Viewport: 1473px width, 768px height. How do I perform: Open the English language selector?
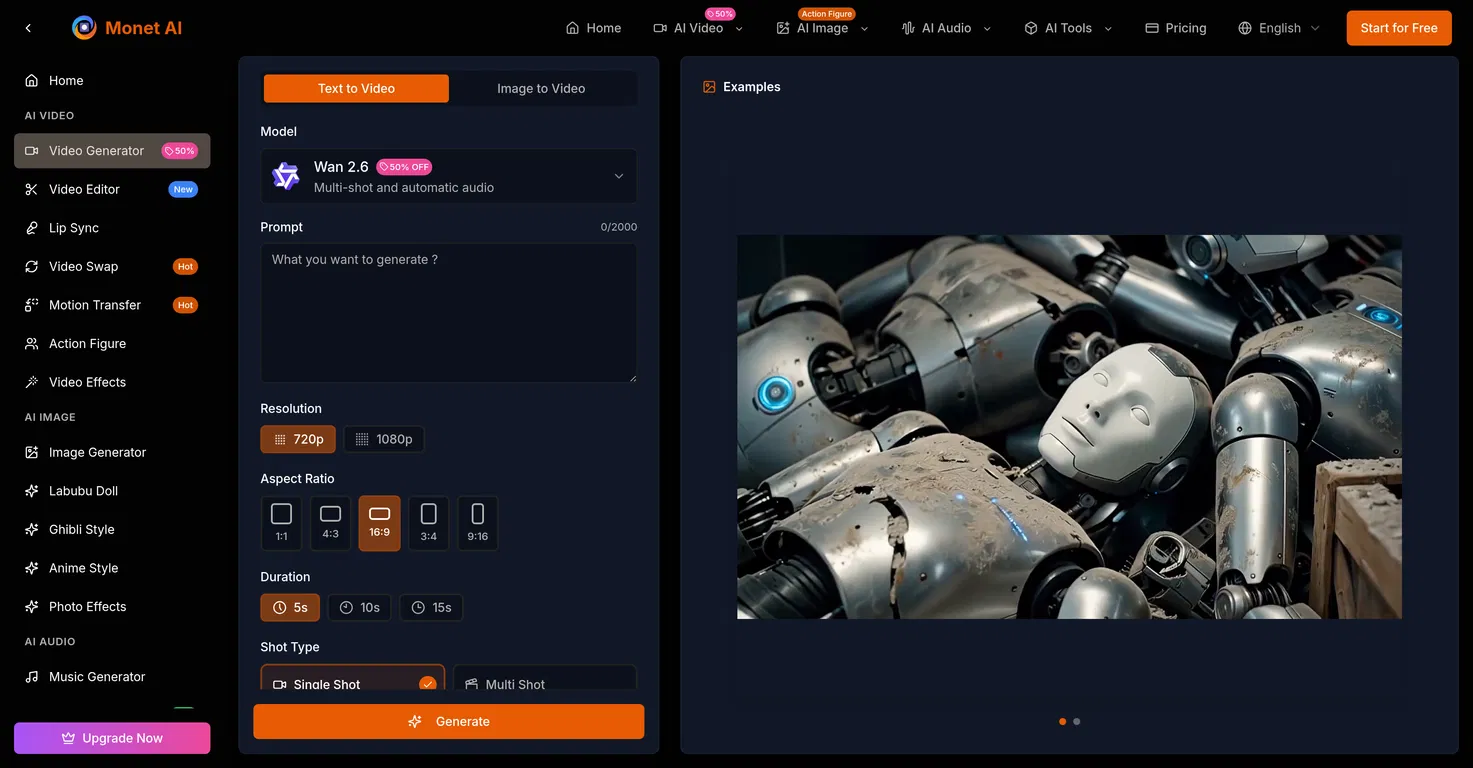click(1279, 28)
